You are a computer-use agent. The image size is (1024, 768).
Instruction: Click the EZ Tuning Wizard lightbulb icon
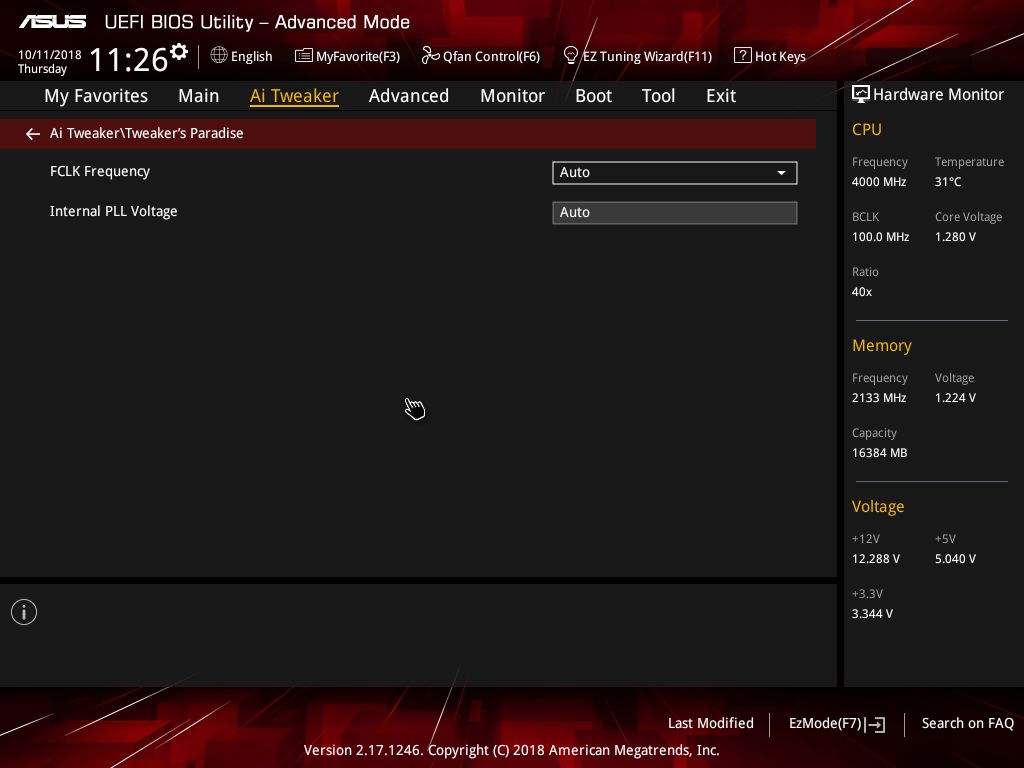point(571,56)
